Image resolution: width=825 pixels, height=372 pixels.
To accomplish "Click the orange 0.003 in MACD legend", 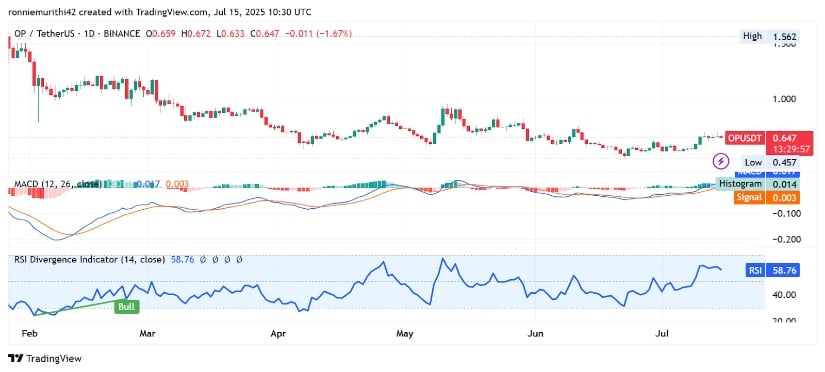I will [177, 184].
